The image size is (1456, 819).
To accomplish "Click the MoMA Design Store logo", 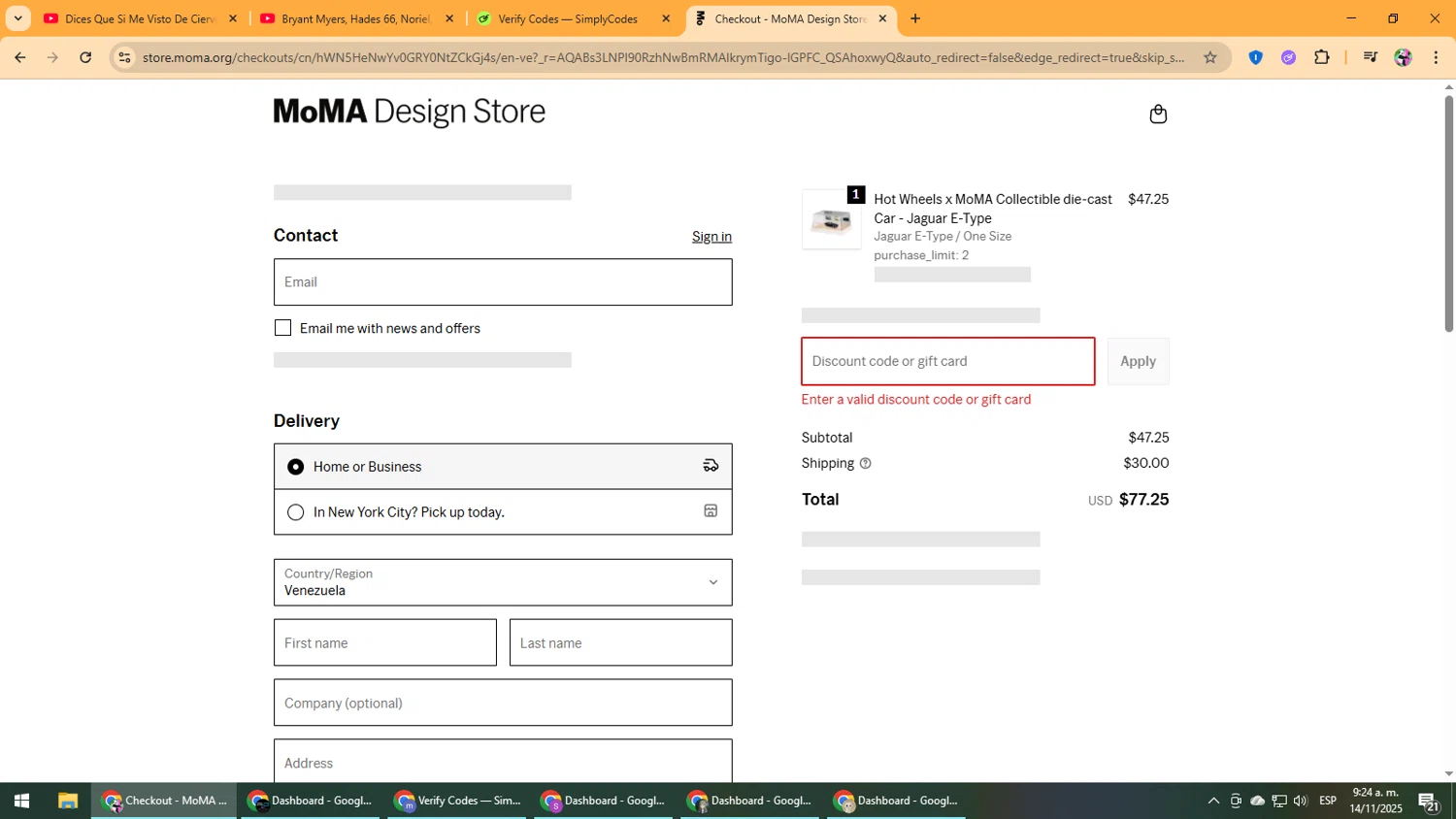I will click(409, 113).
